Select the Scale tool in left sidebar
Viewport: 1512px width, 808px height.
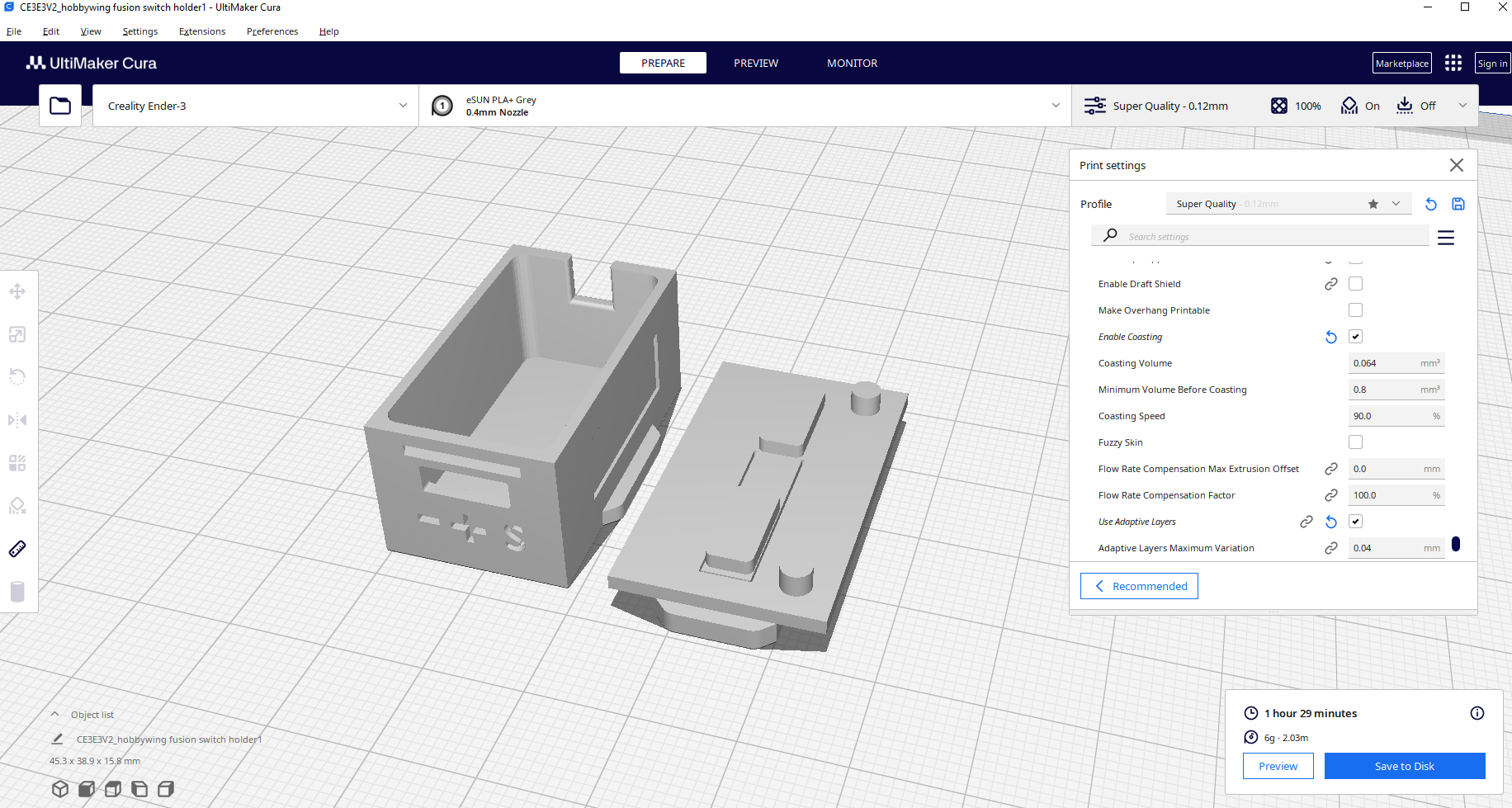click(x=17, y=334)
